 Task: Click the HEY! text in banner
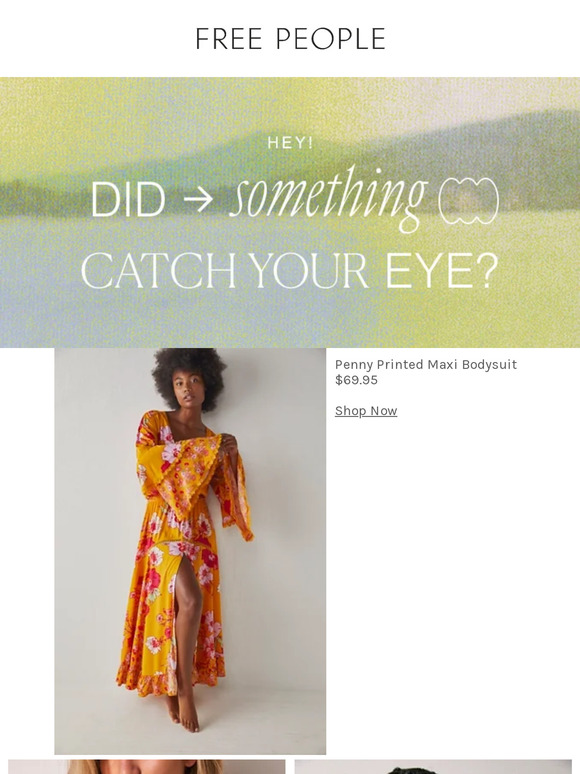click(x=290, y=143)
